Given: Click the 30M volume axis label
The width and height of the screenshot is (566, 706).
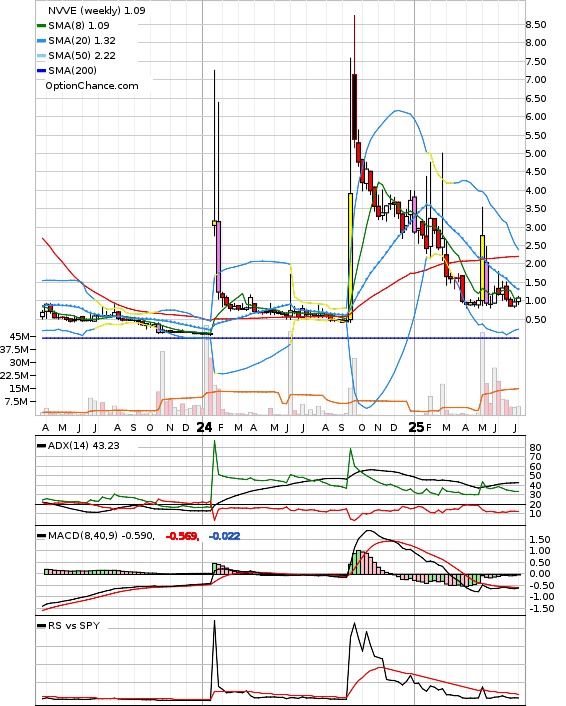Looking at the screenshot, I should coord(20,362).
